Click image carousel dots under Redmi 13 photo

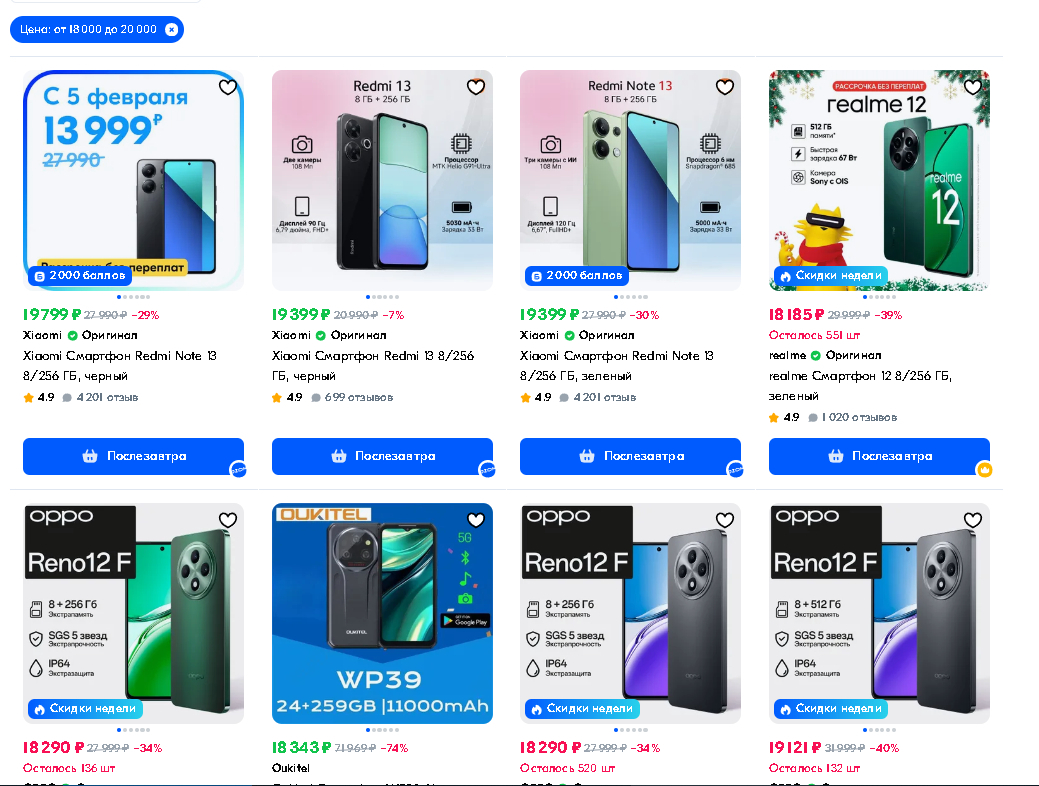[x=382, y=297]
